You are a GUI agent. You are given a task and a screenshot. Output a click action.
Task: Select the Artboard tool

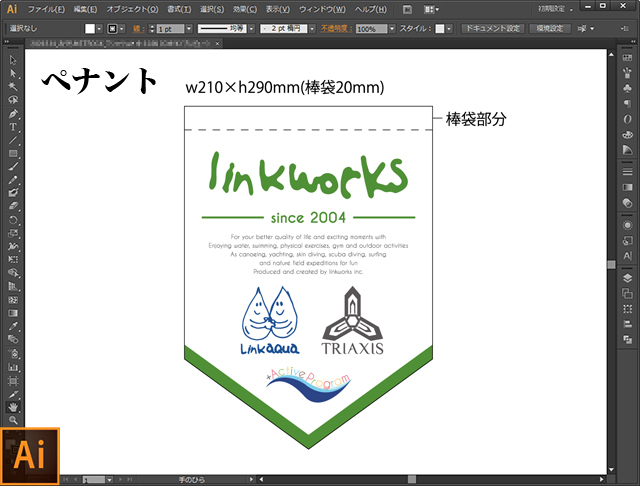[x=13, y=381]
